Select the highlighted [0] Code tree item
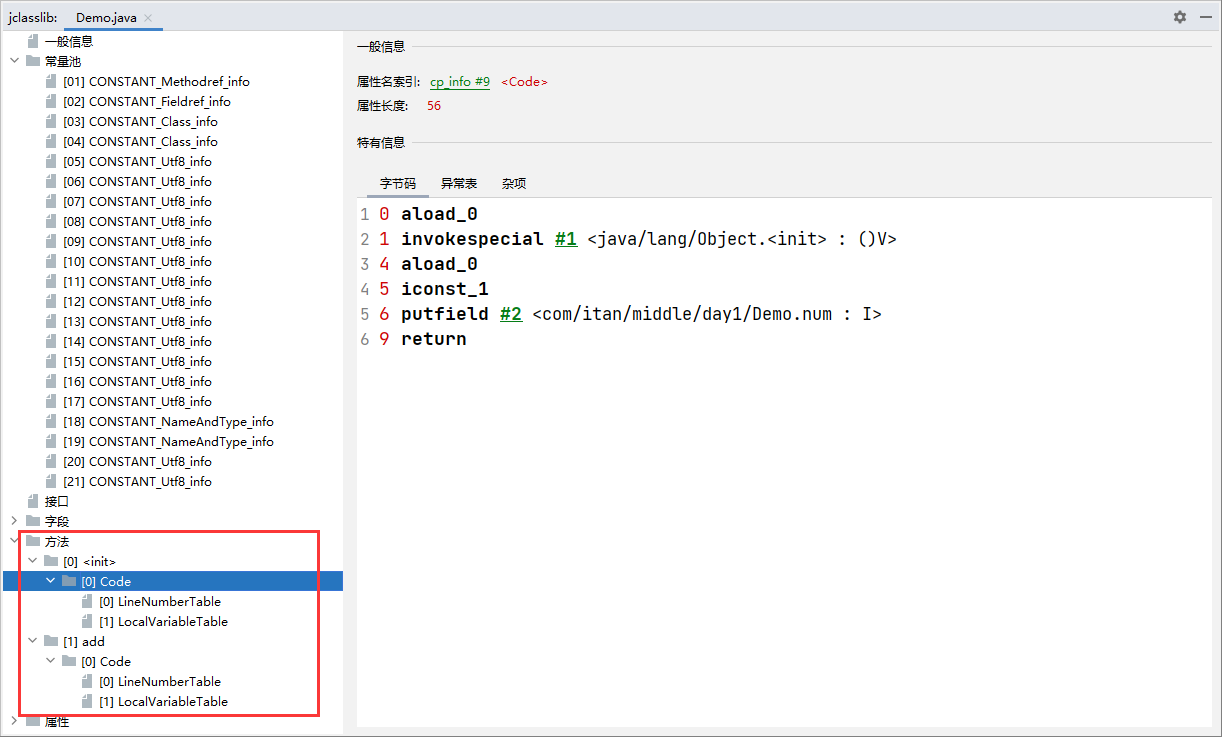 point(113,581)
